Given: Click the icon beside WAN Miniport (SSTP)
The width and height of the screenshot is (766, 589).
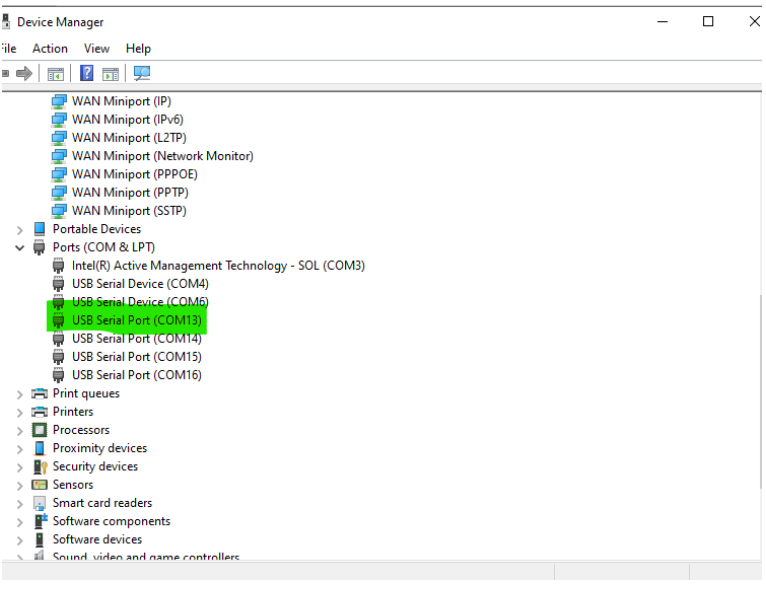Looking at the screenshot, I should click(59, 211).
